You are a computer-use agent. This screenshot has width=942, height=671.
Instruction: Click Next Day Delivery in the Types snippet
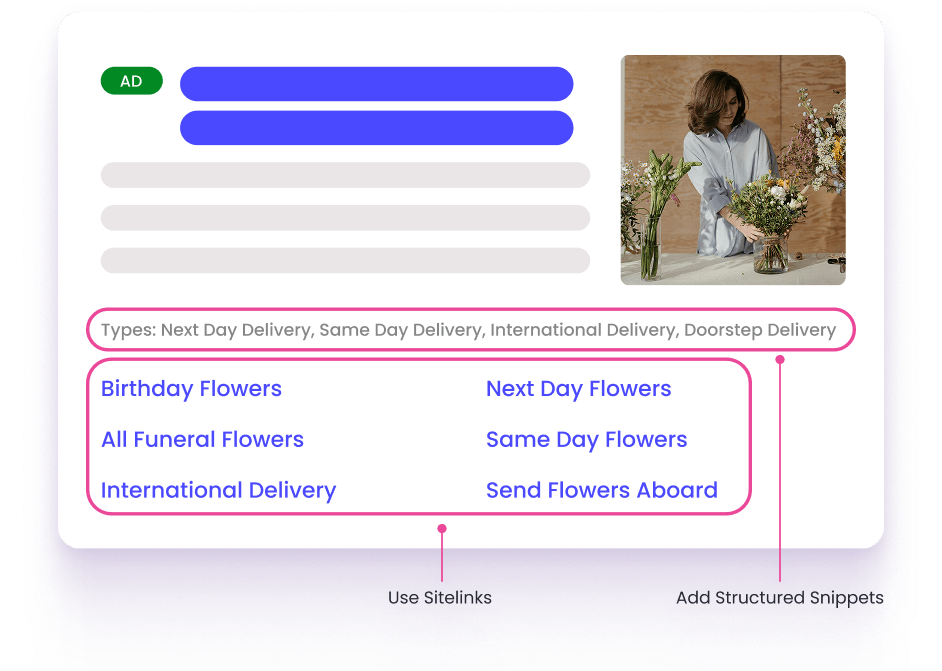(x=234, y=330)
